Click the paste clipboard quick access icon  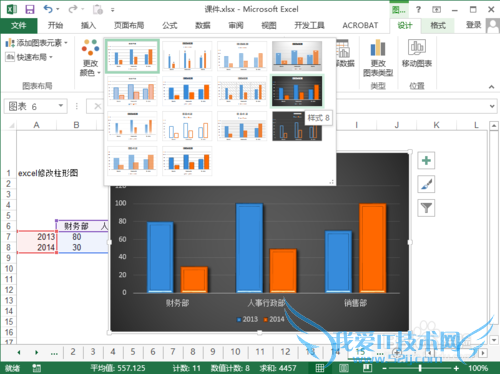tap(98, 9)
